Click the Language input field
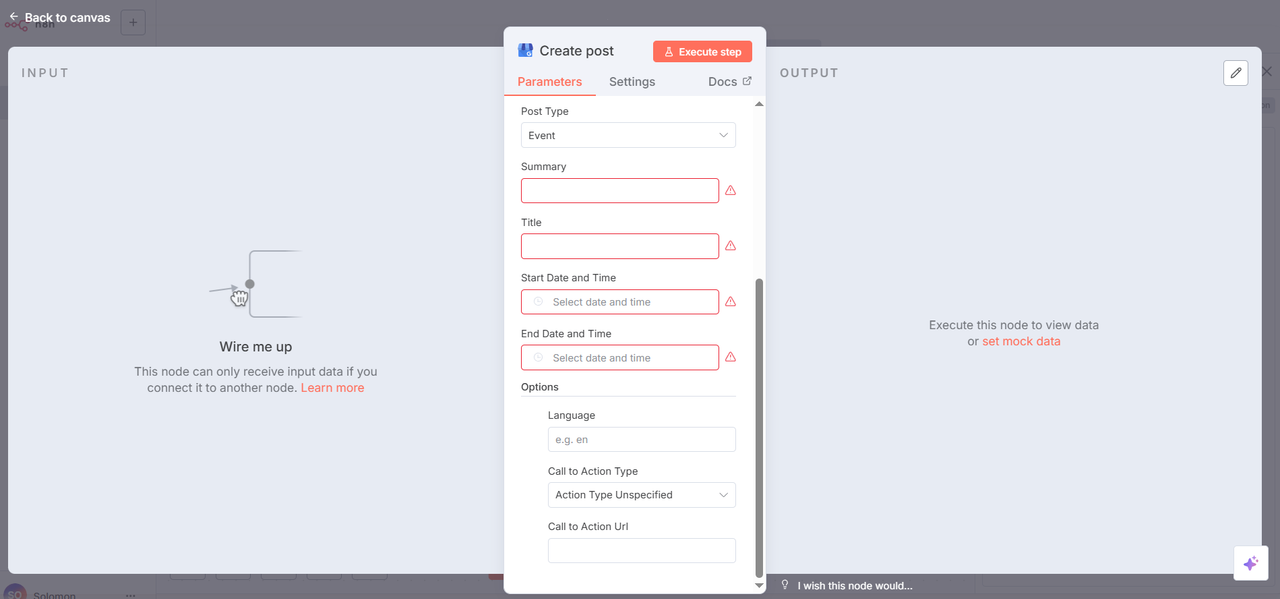The image size is (1280, 599). [642, 439]
